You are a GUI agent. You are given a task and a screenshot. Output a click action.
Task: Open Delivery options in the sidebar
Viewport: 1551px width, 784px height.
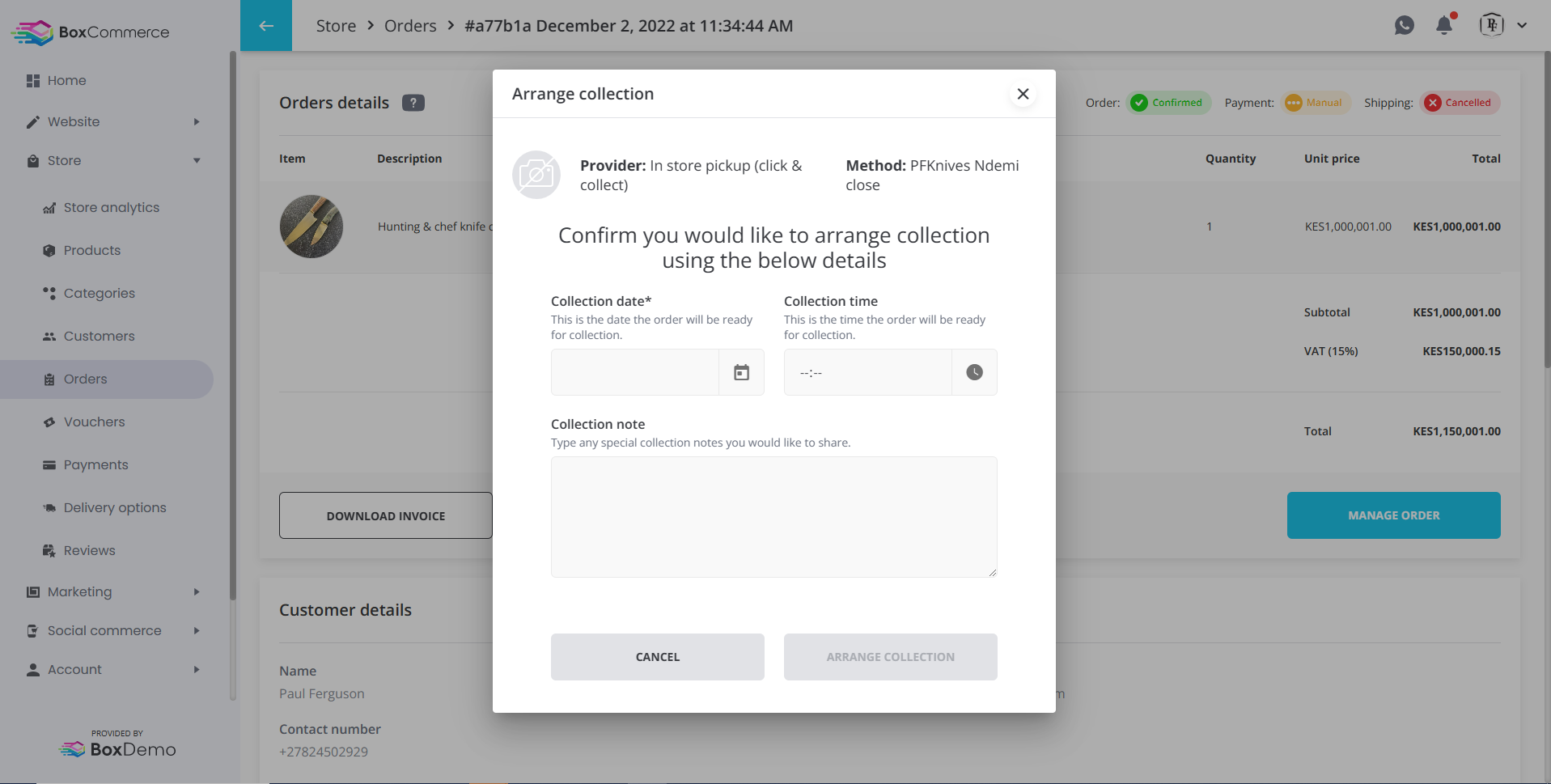115,508
